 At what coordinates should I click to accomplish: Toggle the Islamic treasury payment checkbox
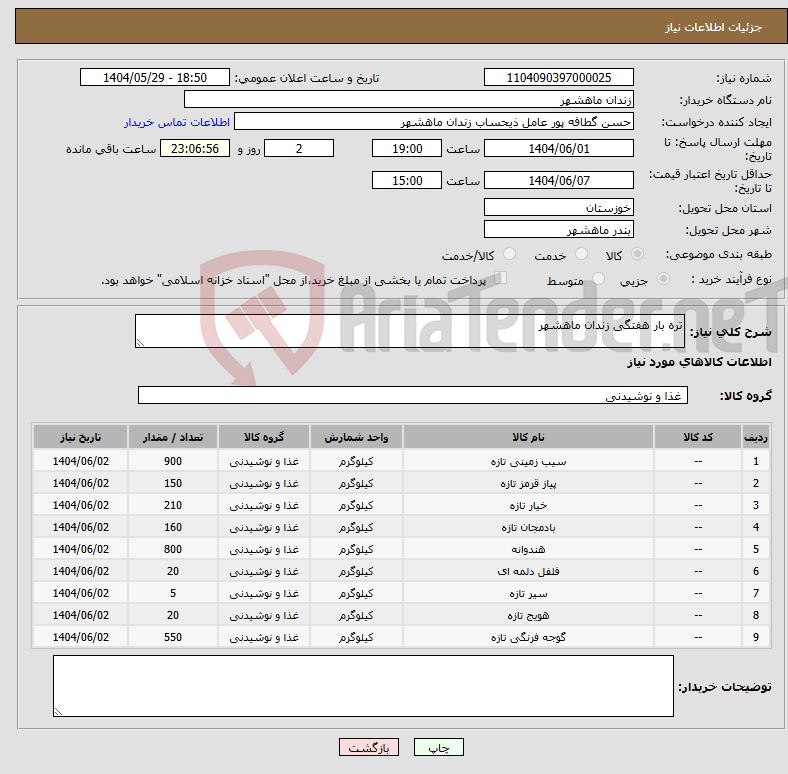(500, 278)
